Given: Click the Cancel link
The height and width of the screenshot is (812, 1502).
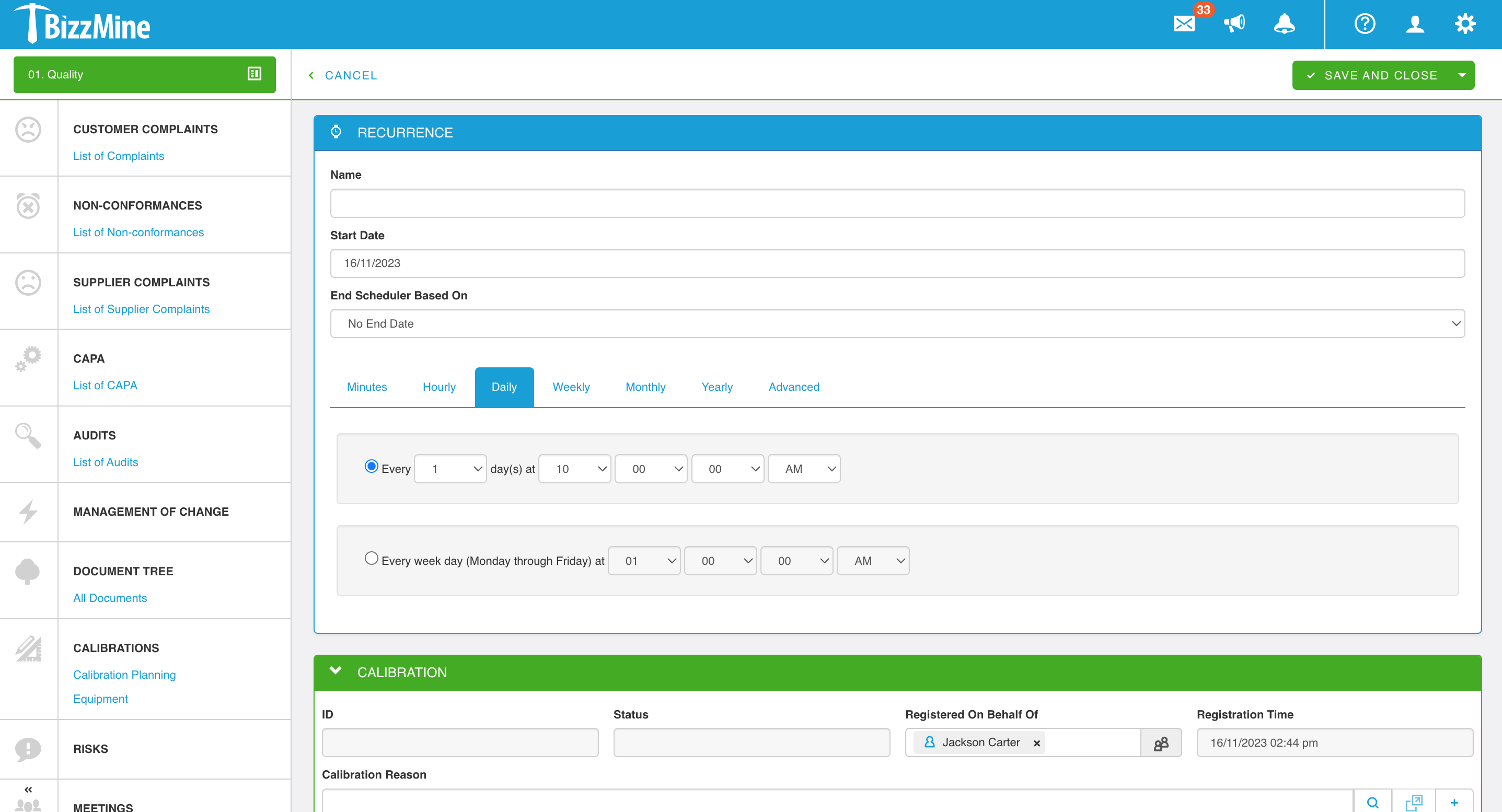Looking at the screenshot, I should 351,75.
